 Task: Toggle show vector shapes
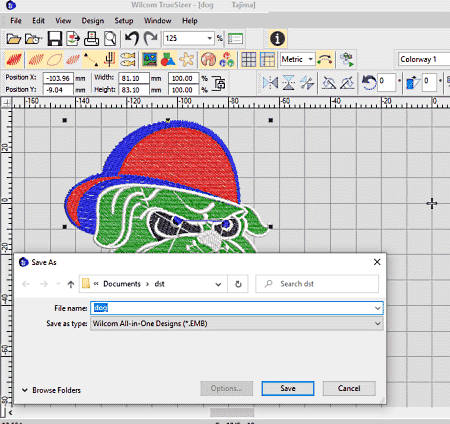[168, 60]
